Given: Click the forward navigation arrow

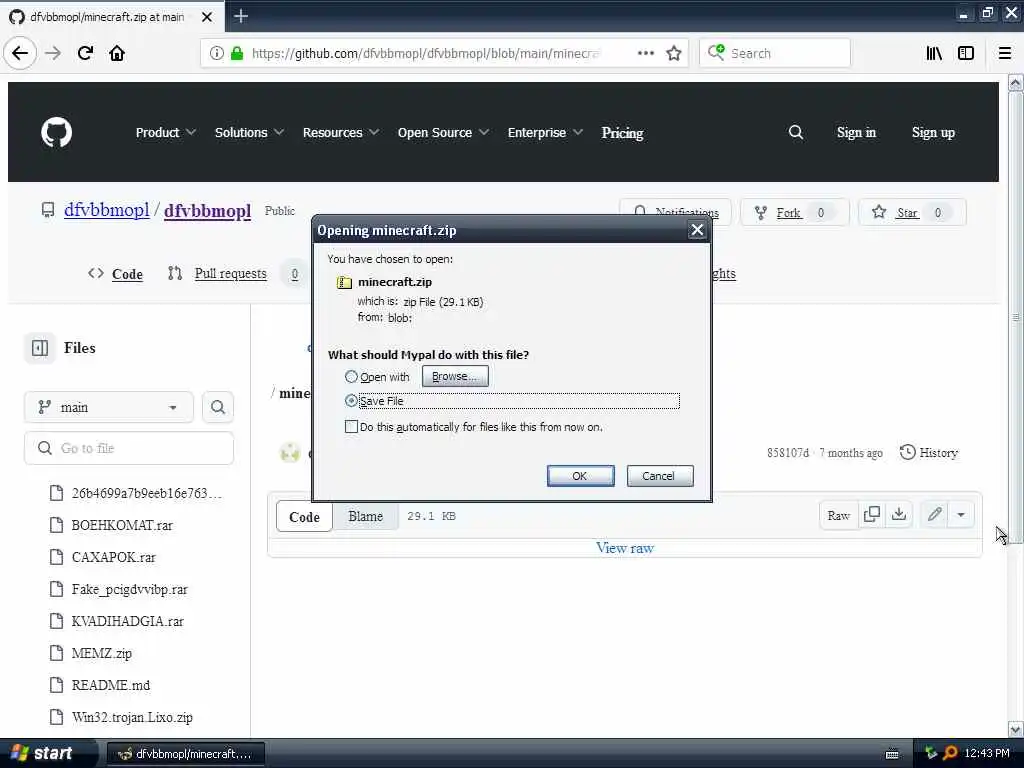Looking at the screenshot, I should coord(53,53).
